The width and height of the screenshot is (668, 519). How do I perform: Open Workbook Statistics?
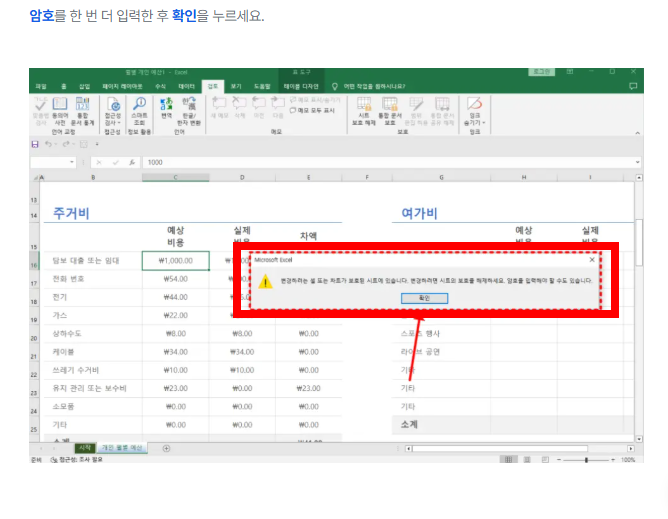[82, 104]
